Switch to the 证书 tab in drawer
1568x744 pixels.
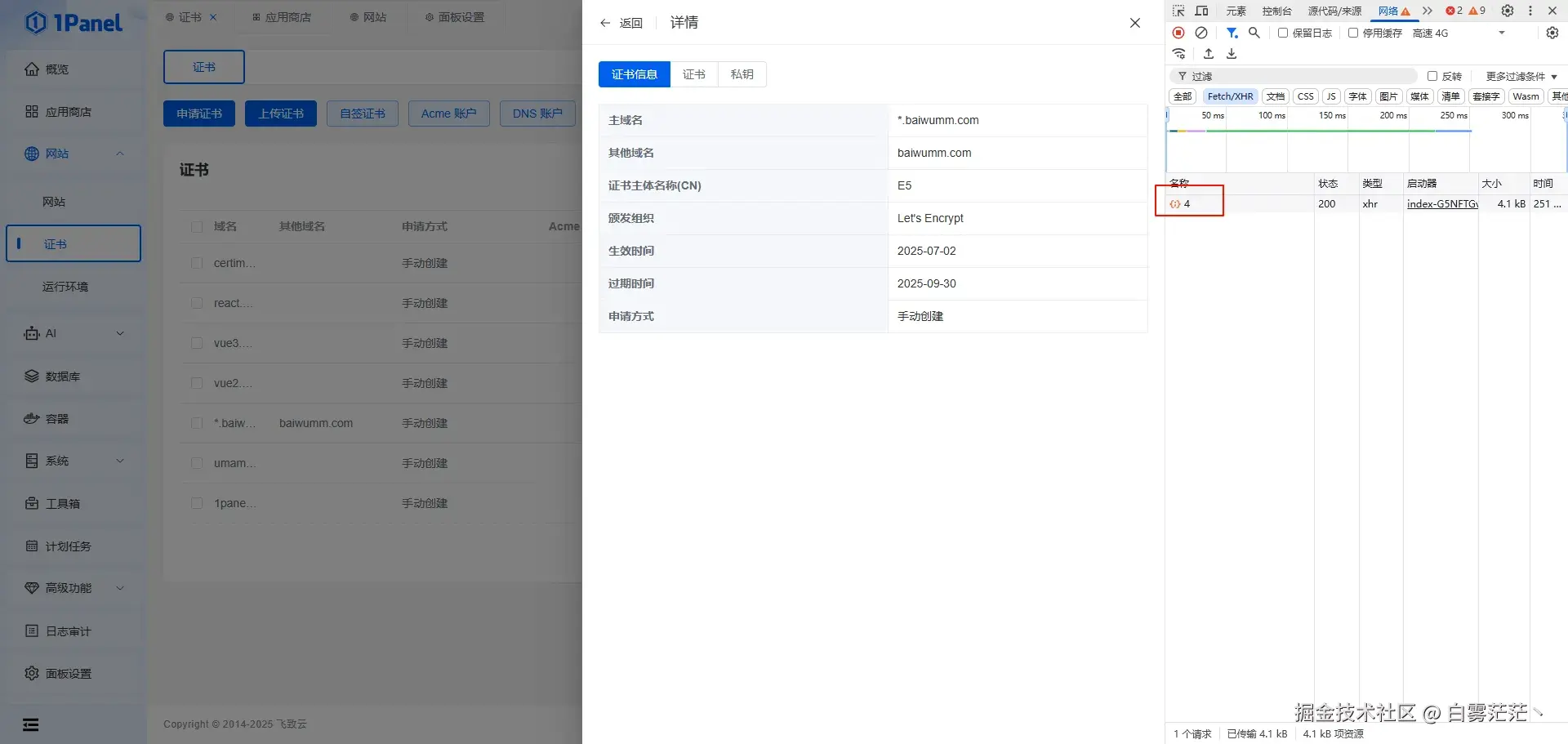pyautogui.click(x=694, y=74)
